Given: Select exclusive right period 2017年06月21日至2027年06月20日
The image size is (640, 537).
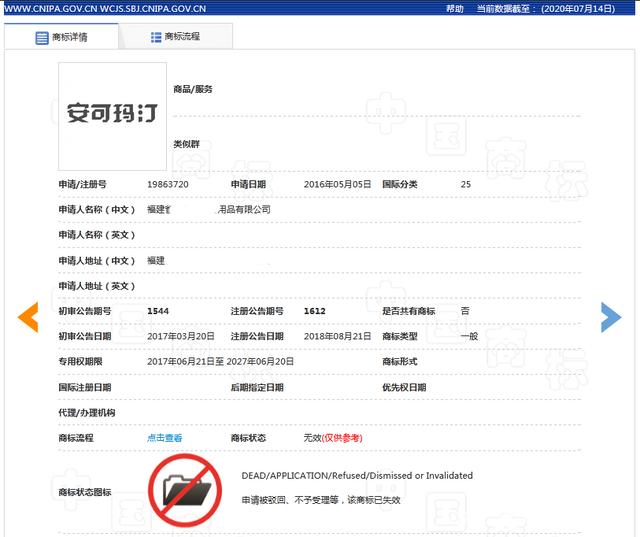Looking at the screenshot, I should (220, 362).
